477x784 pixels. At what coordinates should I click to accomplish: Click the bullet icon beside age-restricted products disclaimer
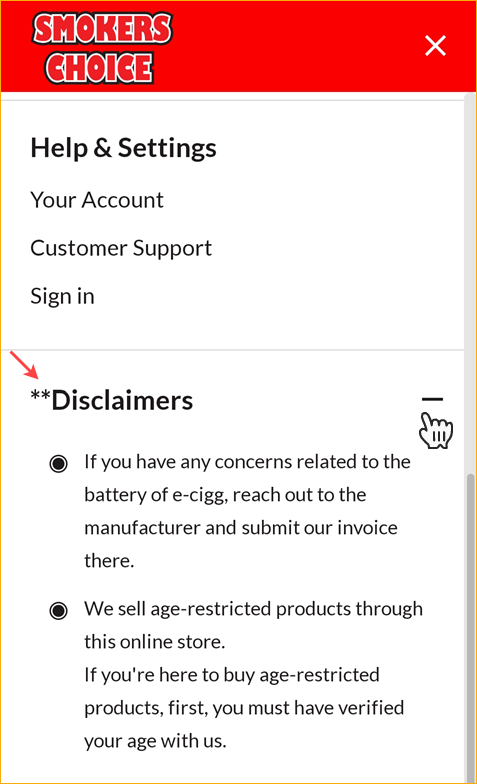tap(58, 610)
